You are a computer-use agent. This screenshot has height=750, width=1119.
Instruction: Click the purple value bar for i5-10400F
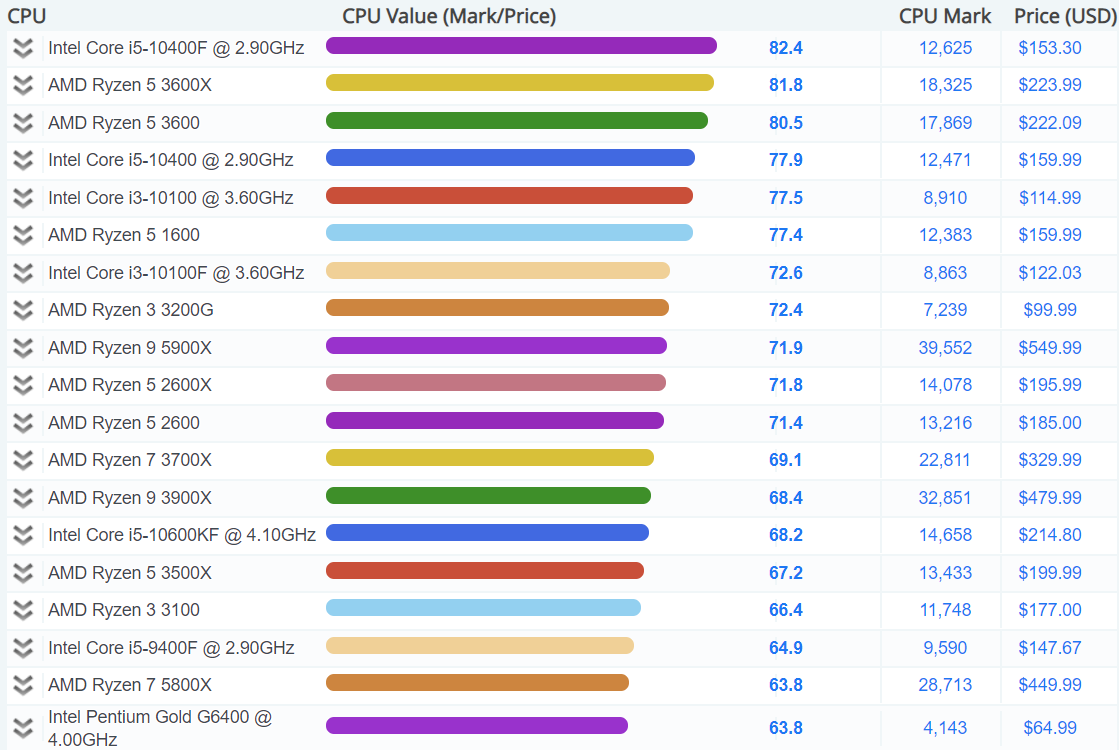(x=521, y=46)
